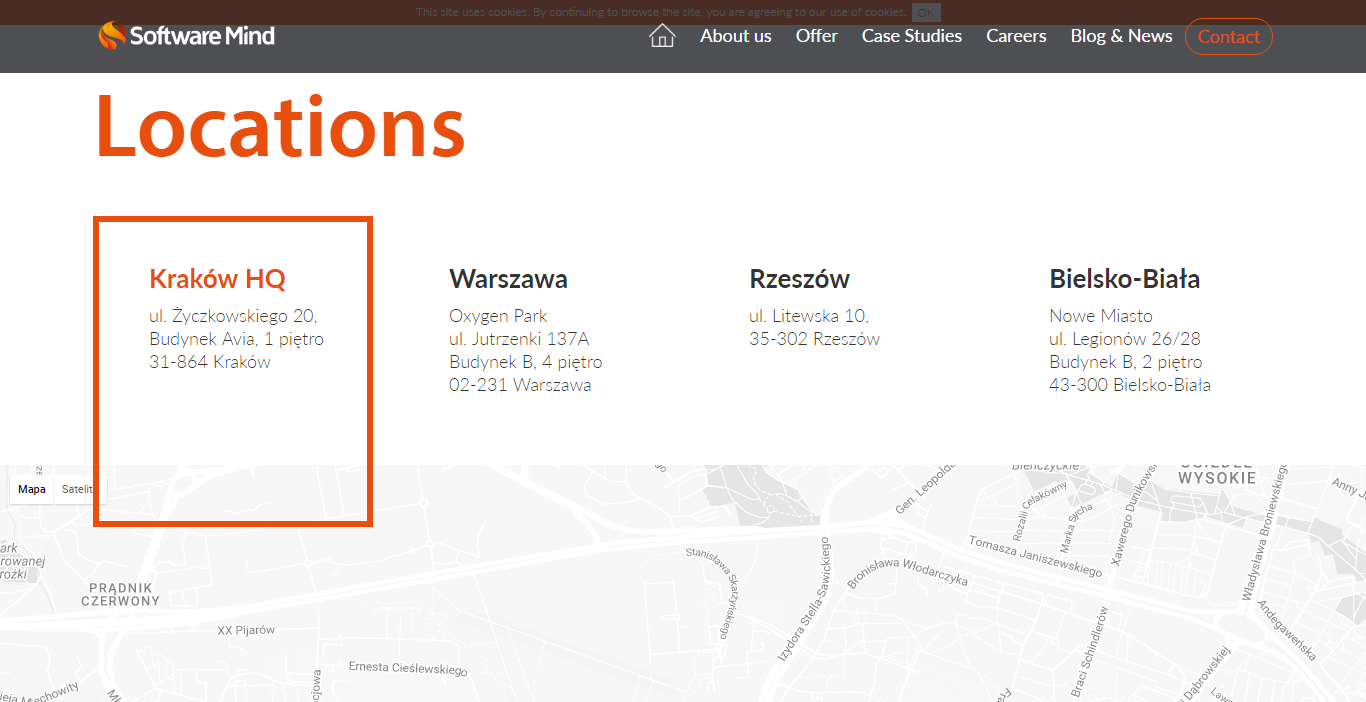Screen dimensions: 1366x702
Task: Click ul. Legionów 26/28 text
Action: (x=1125, y=339)
